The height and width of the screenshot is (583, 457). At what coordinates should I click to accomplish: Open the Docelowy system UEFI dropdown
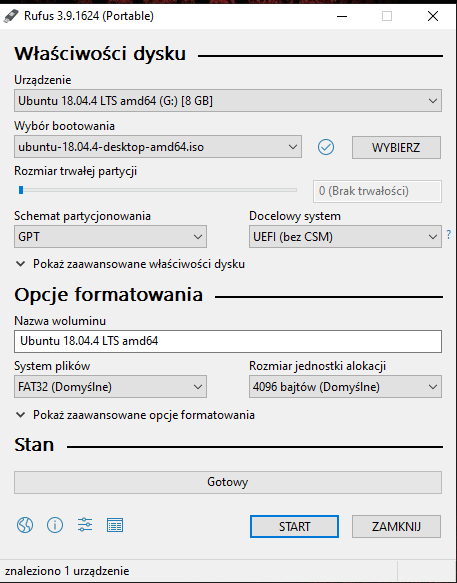[x=345, y=236]
